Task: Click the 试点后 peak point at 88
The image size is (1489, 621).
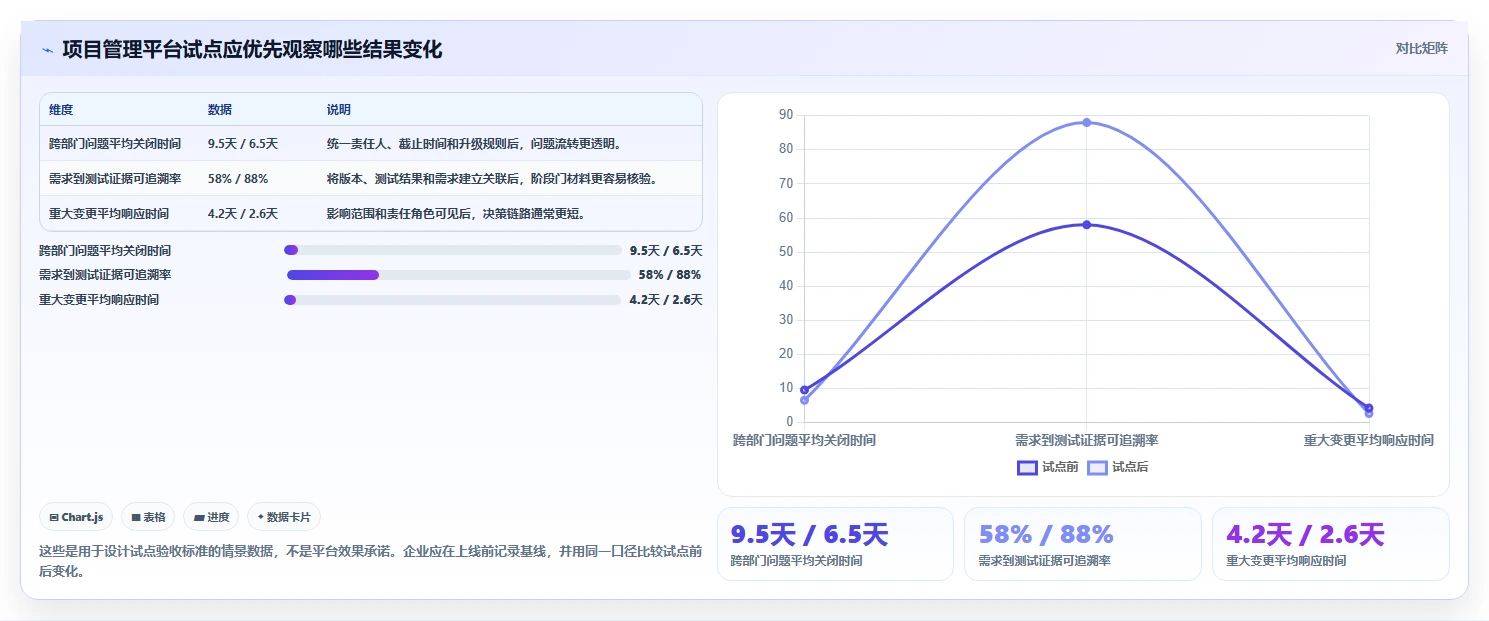Action: pos(1086,122)
